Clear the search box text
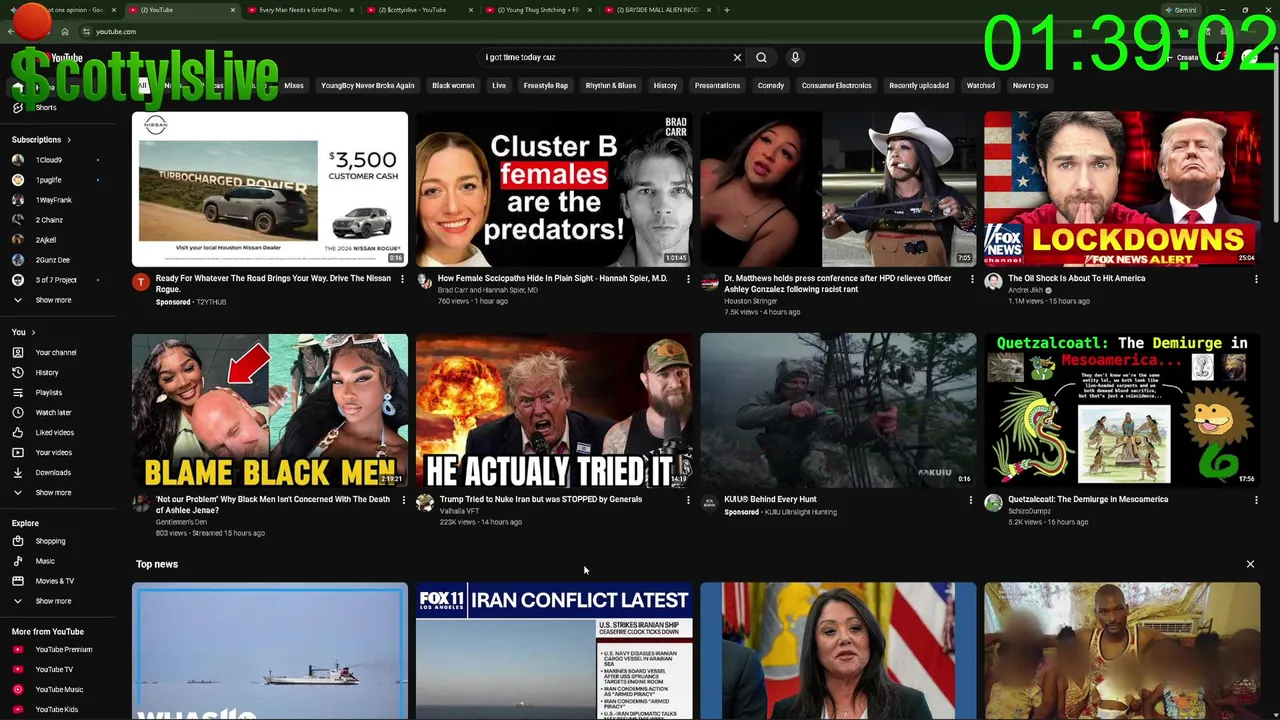1280x720 pixels. (737, 57)
